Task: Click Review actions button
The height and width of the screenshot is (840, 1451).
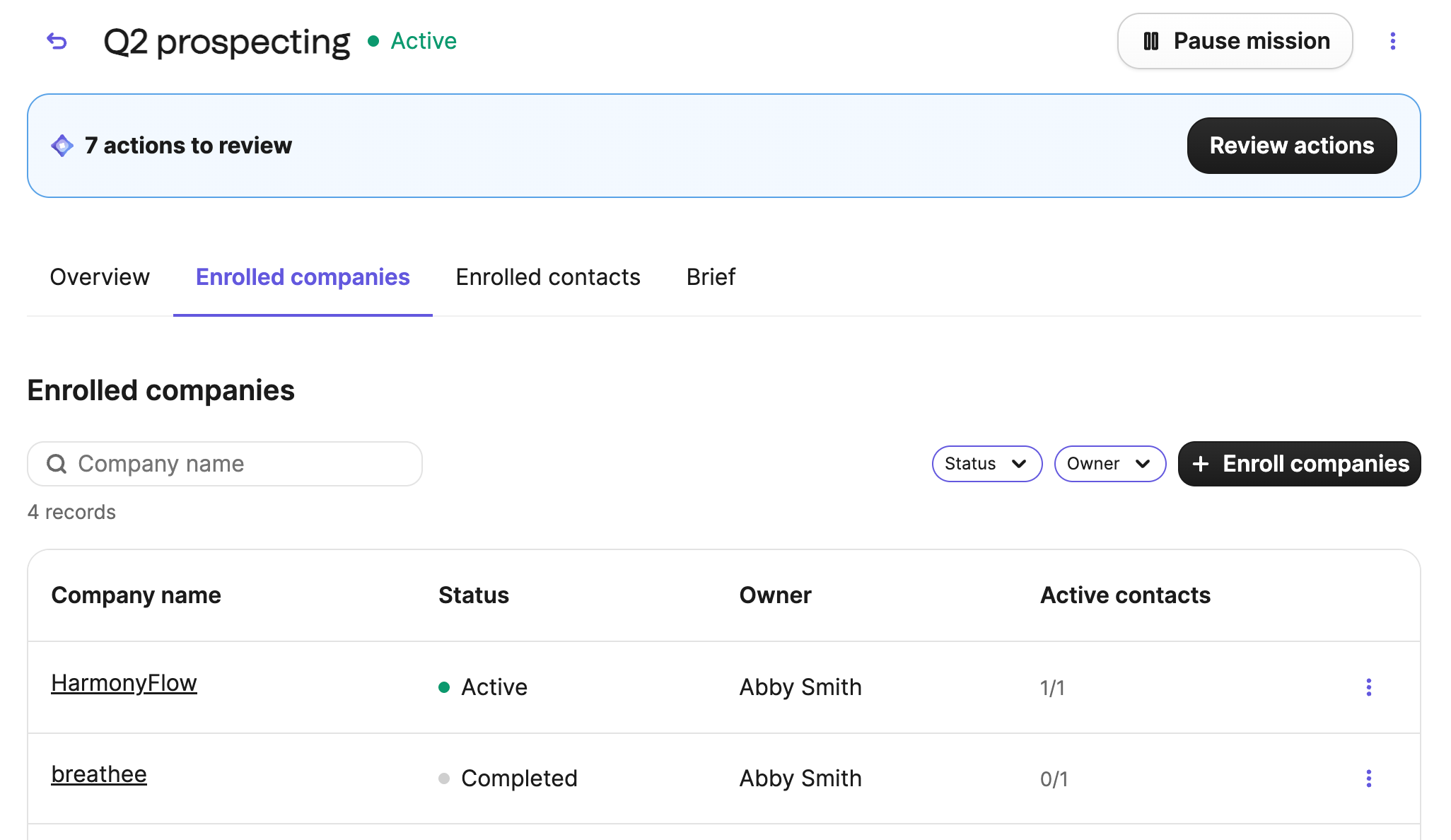Action: coord(1291,146)
